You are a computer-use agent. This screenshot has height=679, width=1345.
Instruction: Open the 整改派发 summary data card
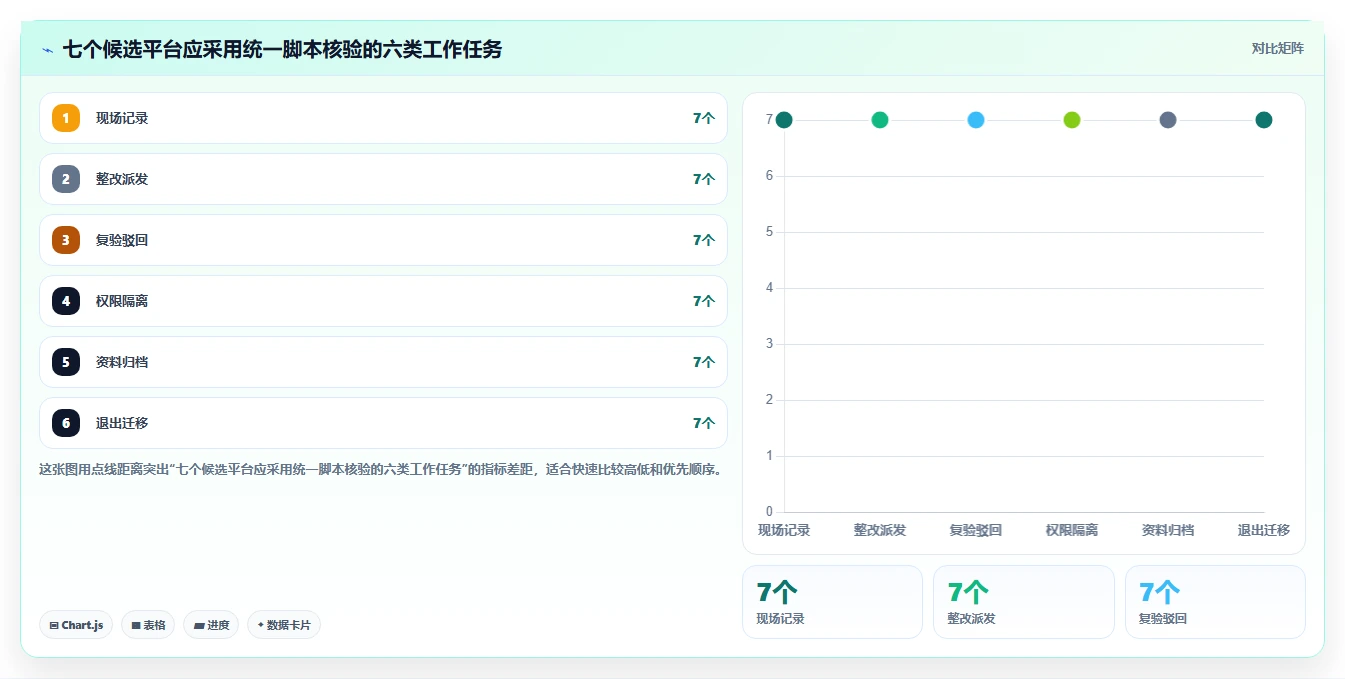pyautogui.click(x=1024, y=602)
